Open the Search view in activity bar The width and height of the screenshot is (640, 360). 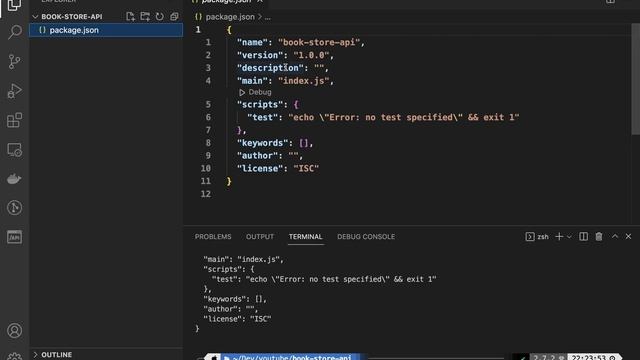[x=15, y=32]
